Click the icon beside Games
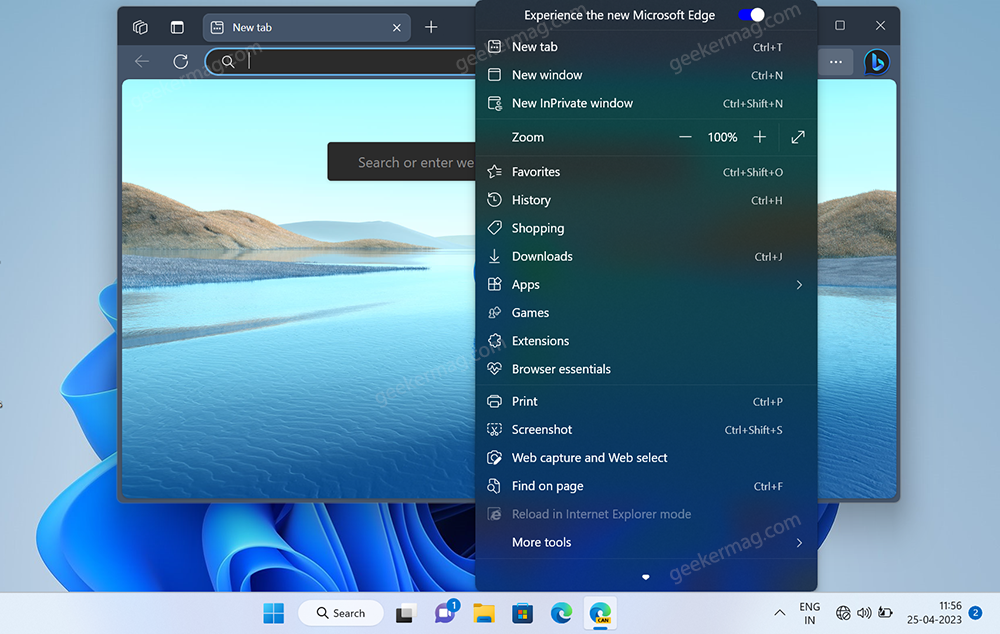 (494, 313)
